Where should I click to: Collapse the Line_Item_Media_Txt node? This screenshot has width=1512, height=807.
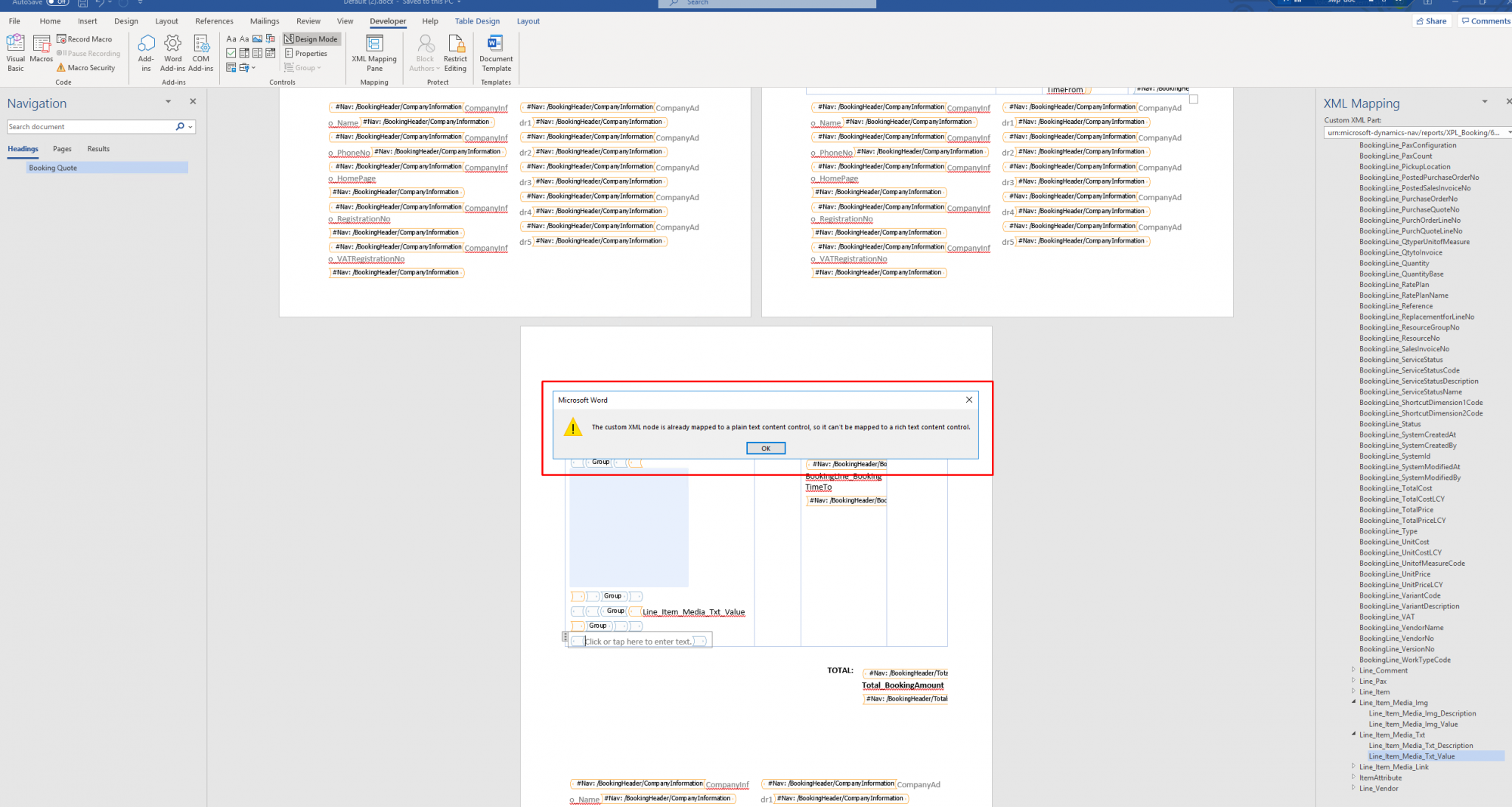1353,734
